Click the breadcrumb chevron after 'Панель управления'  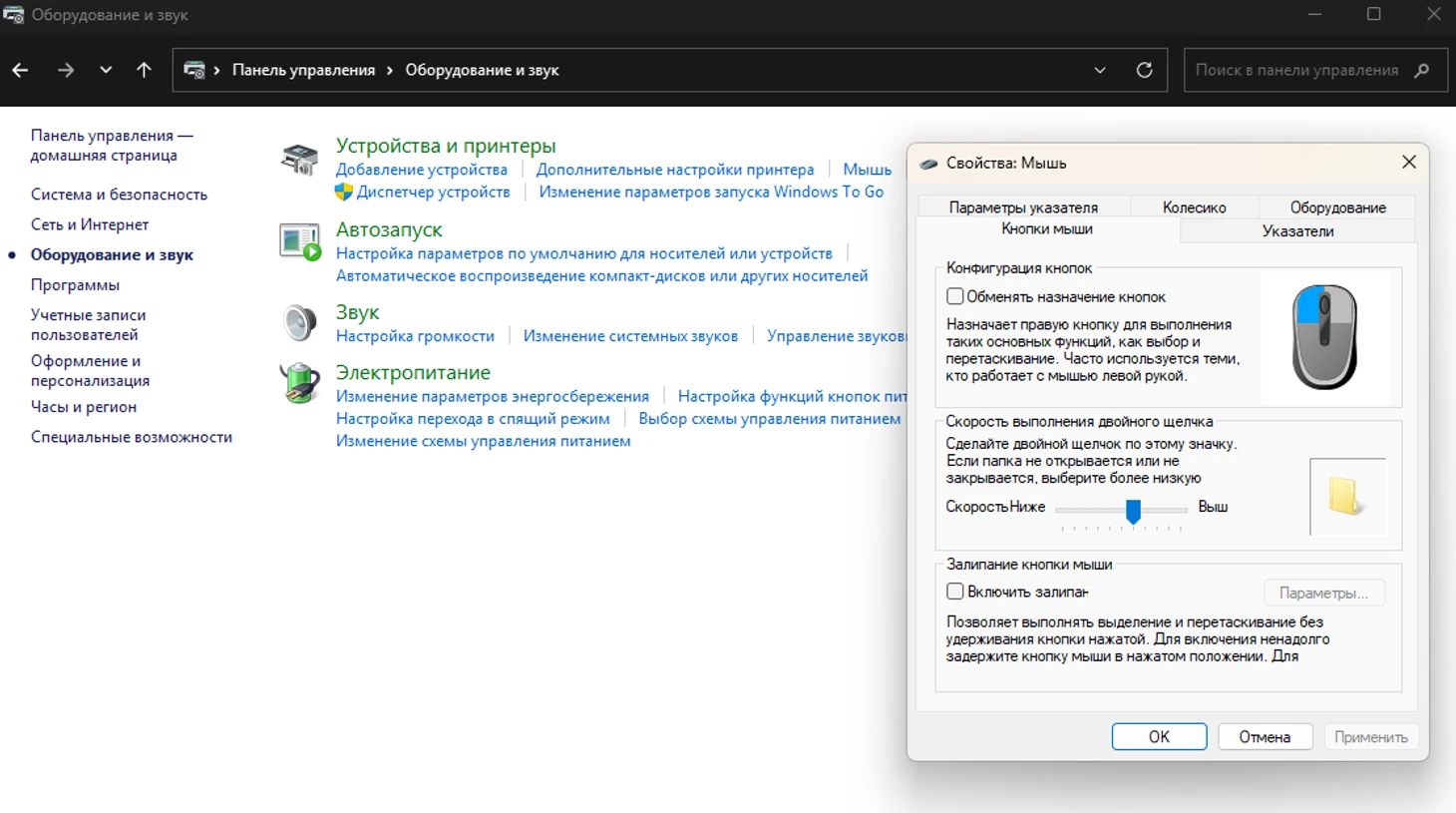[390, 70]
